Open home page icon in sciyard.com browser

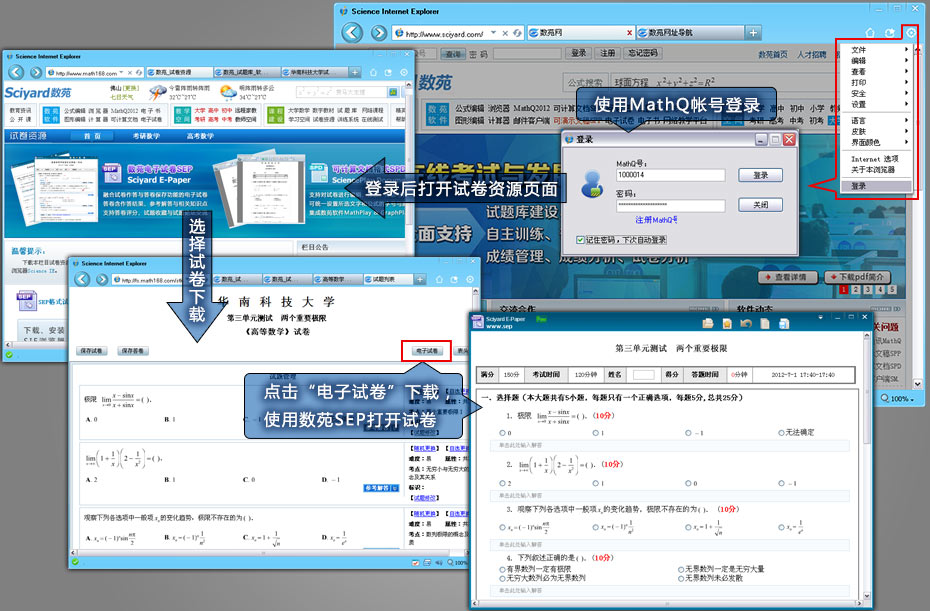point(870,33)
